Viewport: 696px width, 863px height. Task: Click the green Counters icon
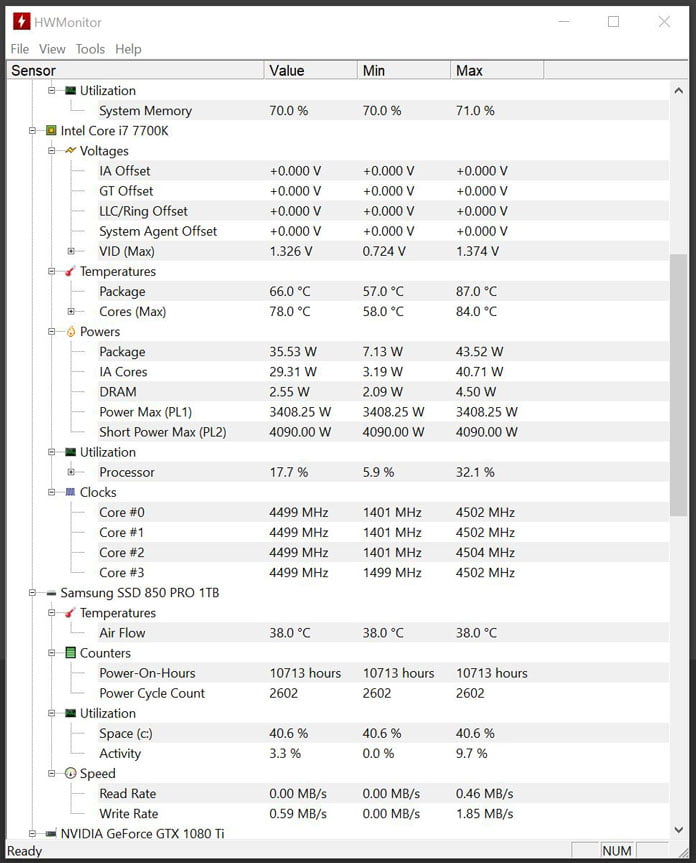(x=70, y=653)
